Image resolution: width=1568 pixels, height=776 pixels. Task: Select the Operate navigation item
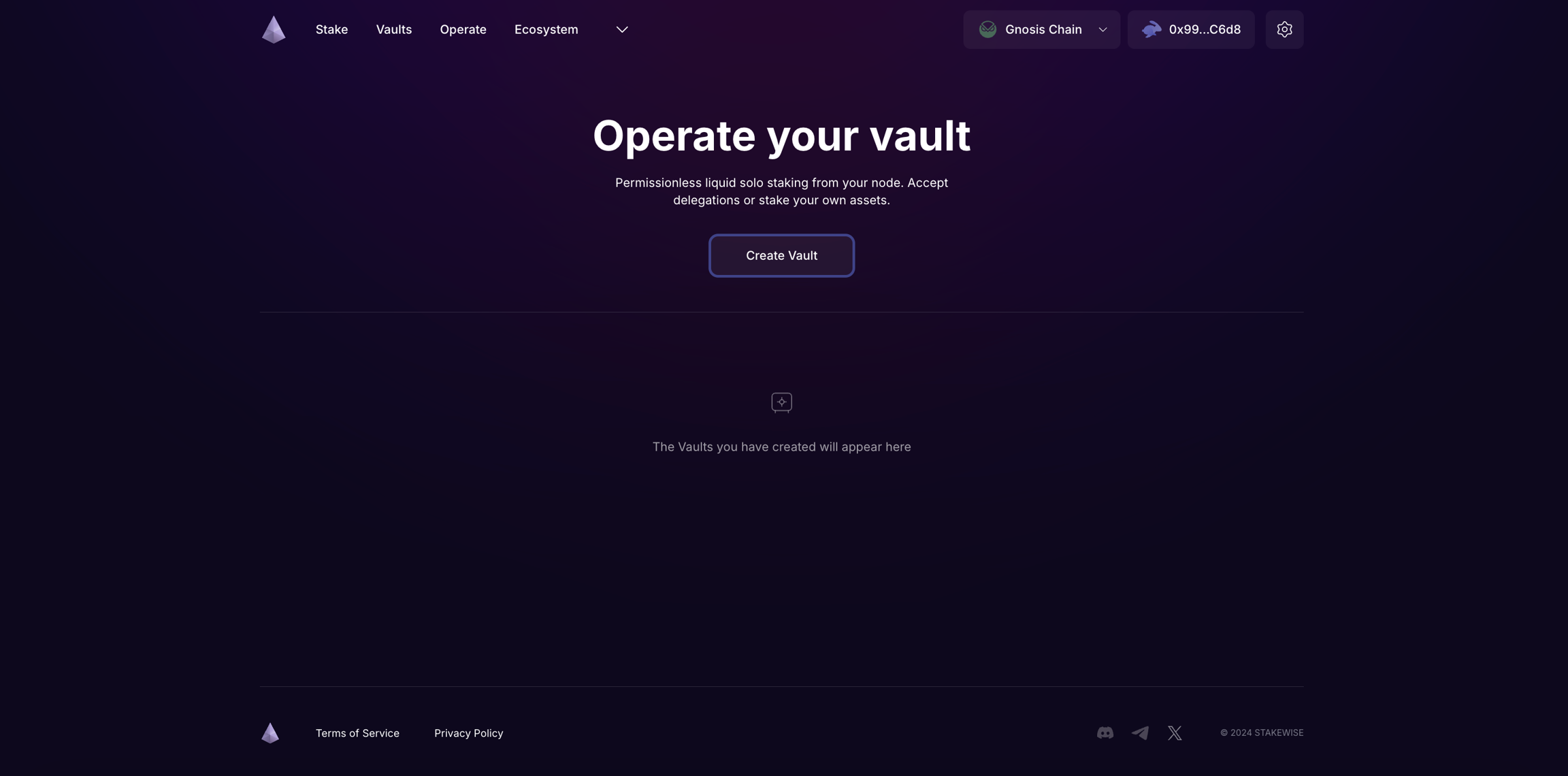point(463,29)
